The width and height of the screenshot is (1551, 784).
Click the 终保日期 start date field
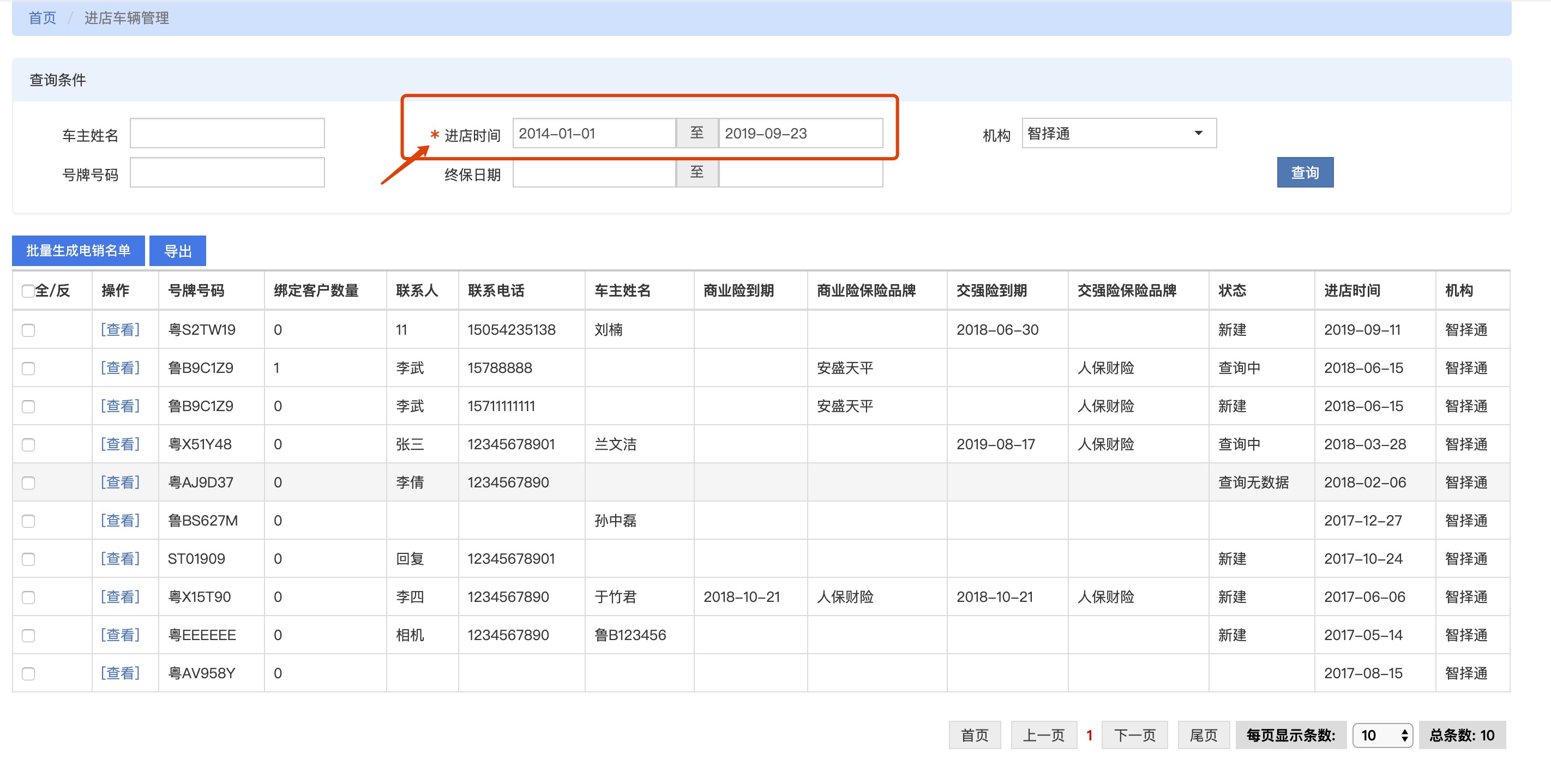coord(594,174)
